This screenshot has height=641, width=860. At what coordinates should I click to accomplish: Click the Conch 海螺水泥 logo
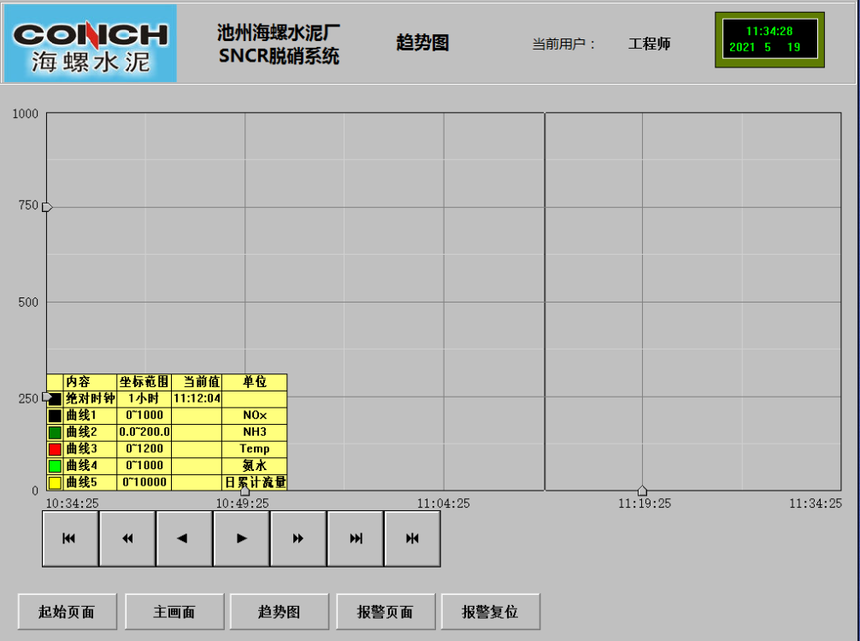[90, 43]
